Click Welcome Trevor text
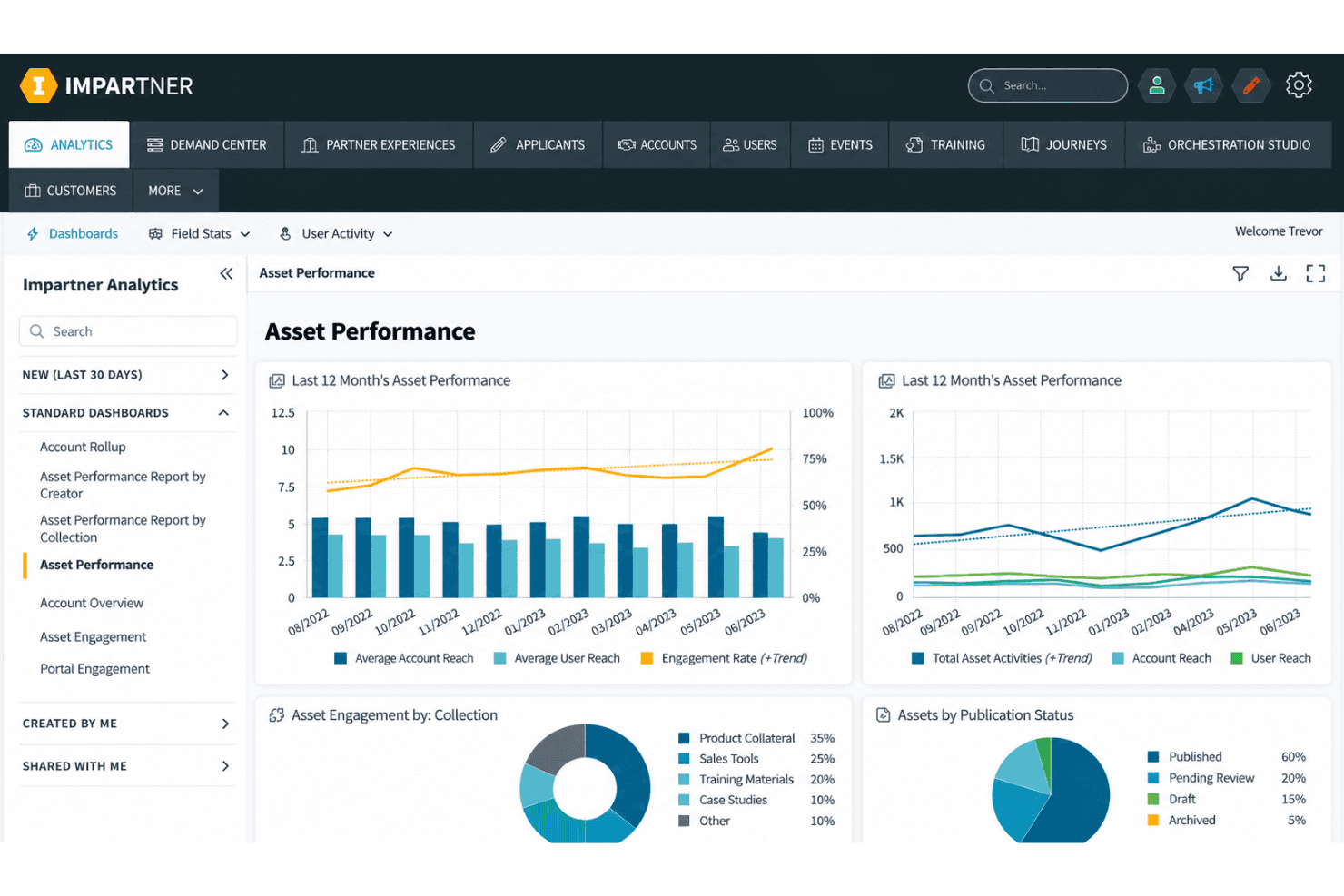The width and height of the screenshot is (1344, 896). tap(1279, 231)
